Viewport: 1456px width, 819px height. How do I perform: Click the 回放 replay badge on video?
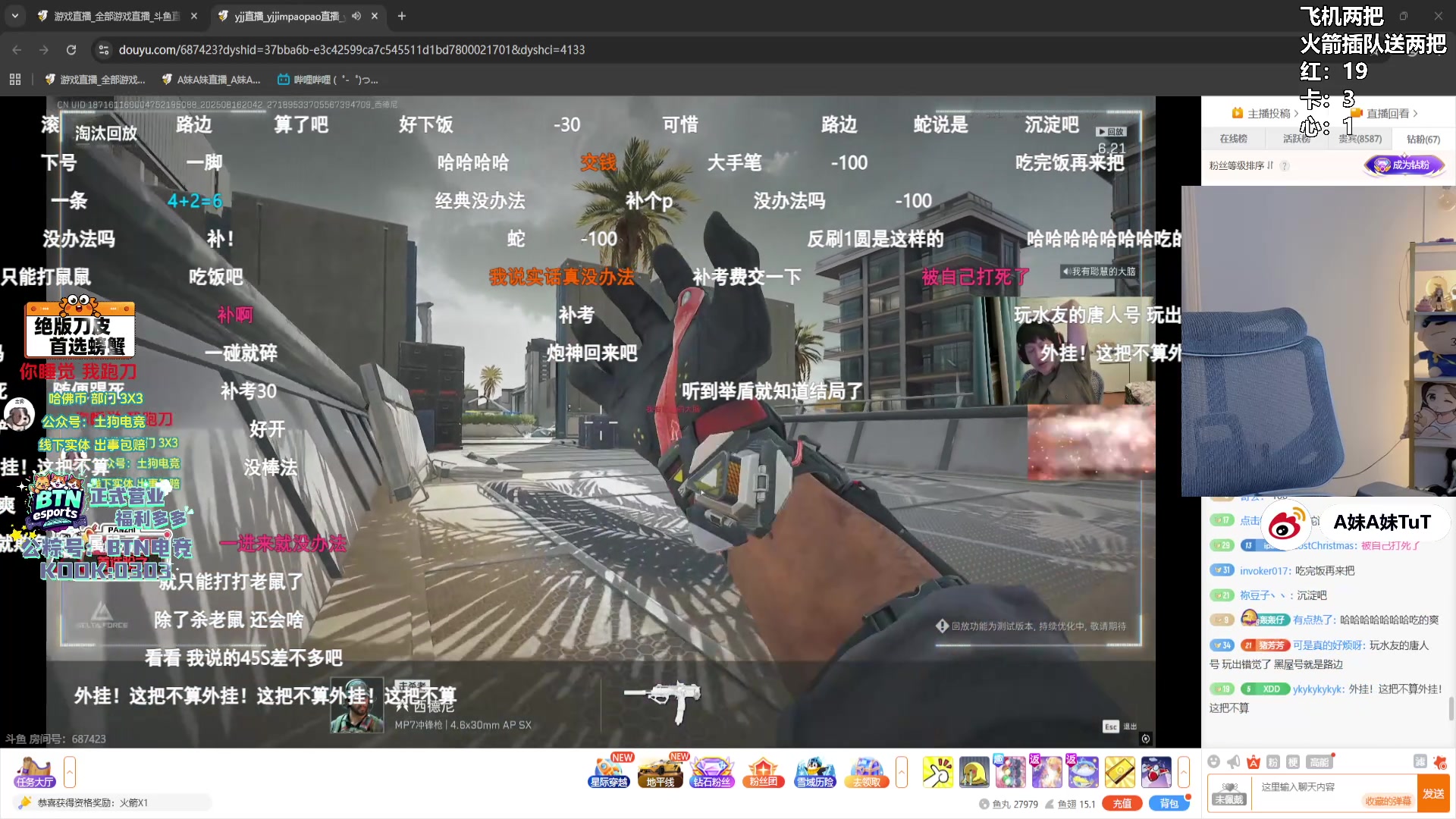[1111, 131]
